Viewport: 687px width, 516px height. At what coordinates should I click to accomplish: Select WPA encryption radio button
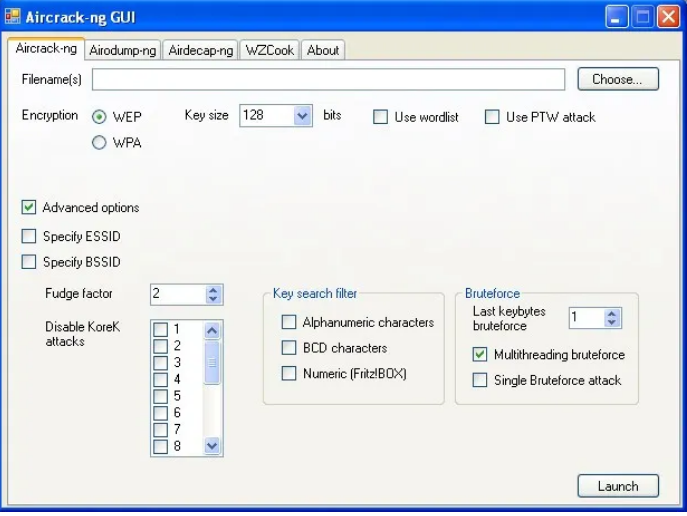tap(99, 142)
